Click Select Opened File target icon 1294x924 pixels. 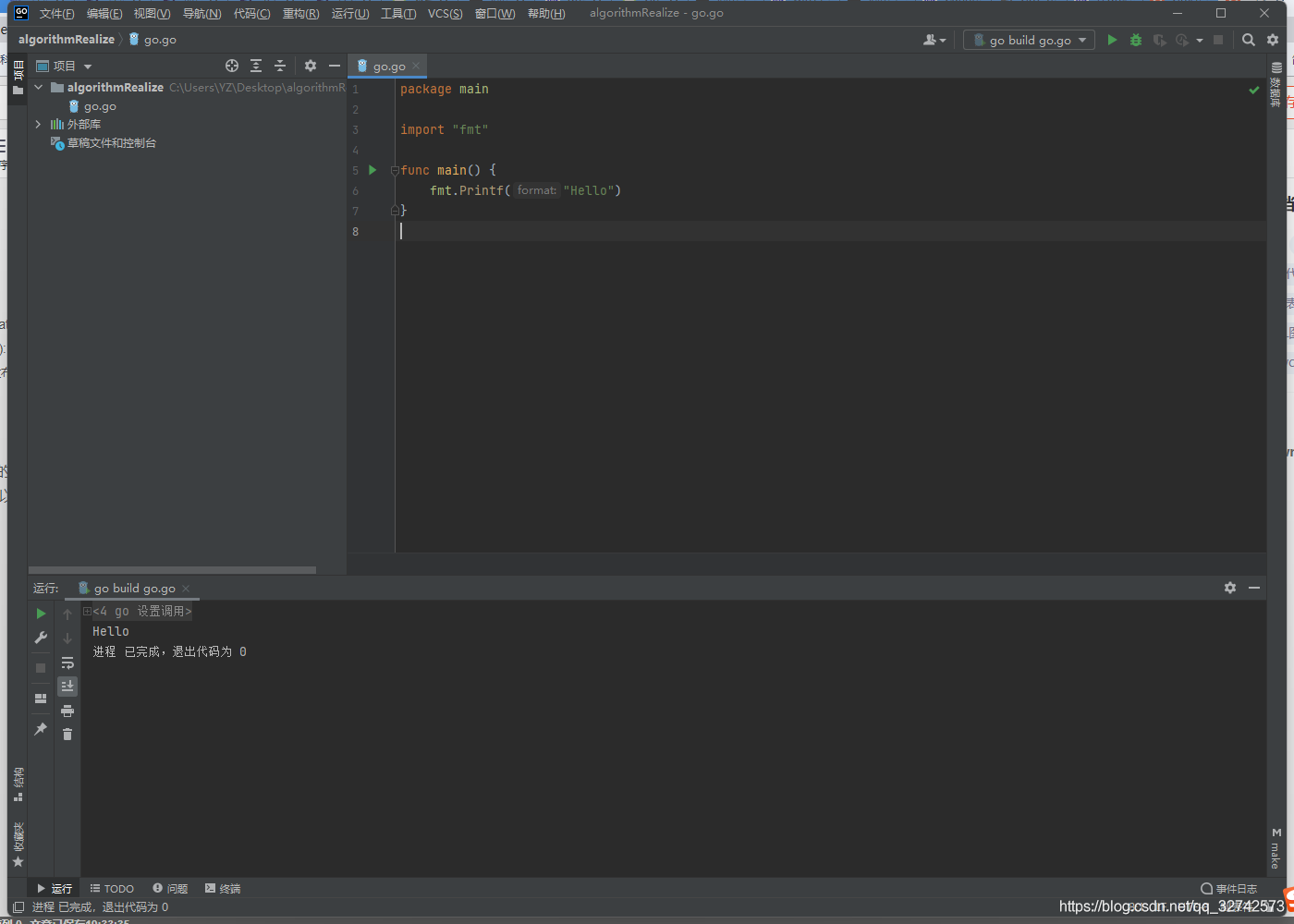pos(232,66)
